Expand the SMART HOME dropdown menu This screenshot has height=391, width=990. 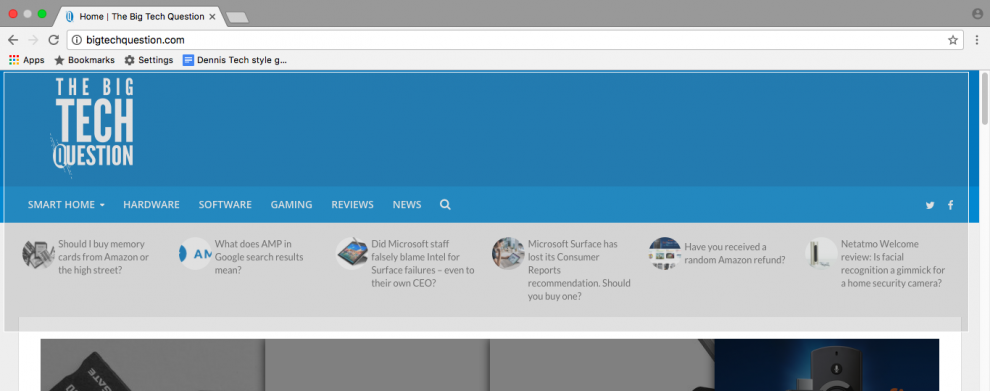(66, 205)
